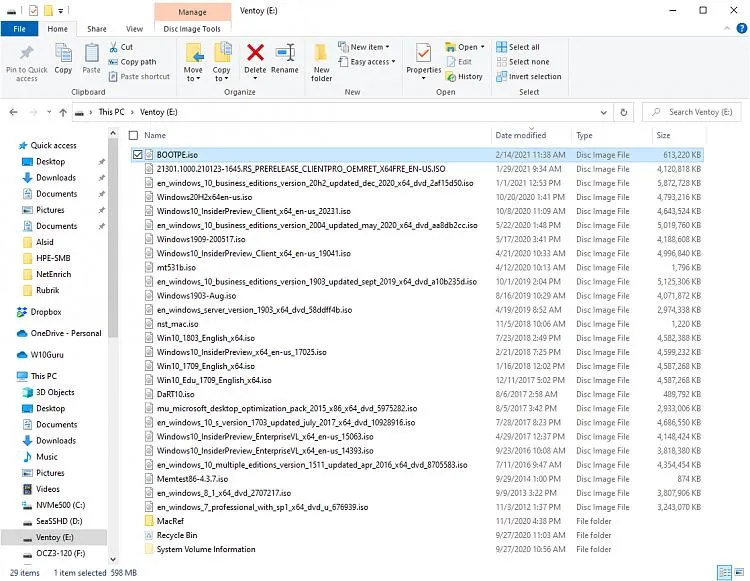This screenshot has width=750, height=581.
Task: Navigate back with the left arrow
Action: (13, 112)
